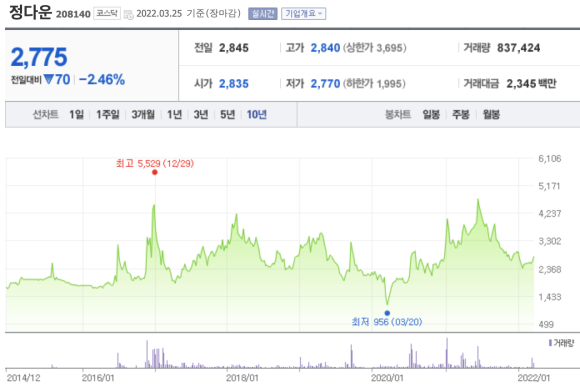Click the 2,368 y-axis label
The height and width of the screenshot is (392, 580).
[550, 269]
